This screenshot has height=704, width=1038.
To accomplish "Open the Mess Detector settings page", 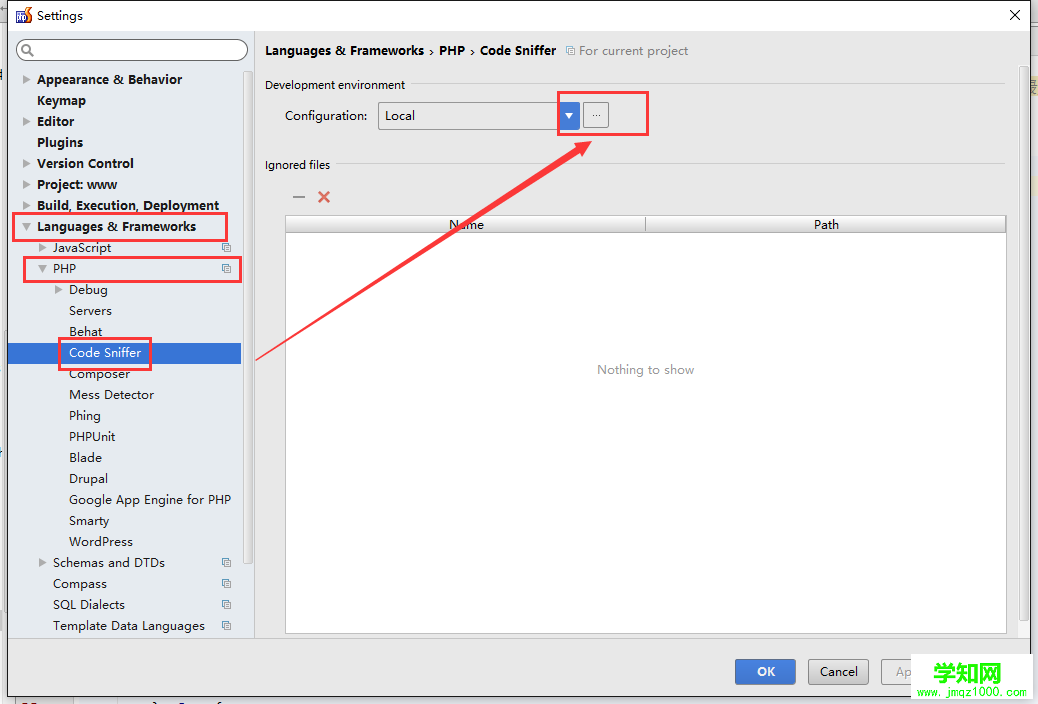I will [x=111, y=395].
